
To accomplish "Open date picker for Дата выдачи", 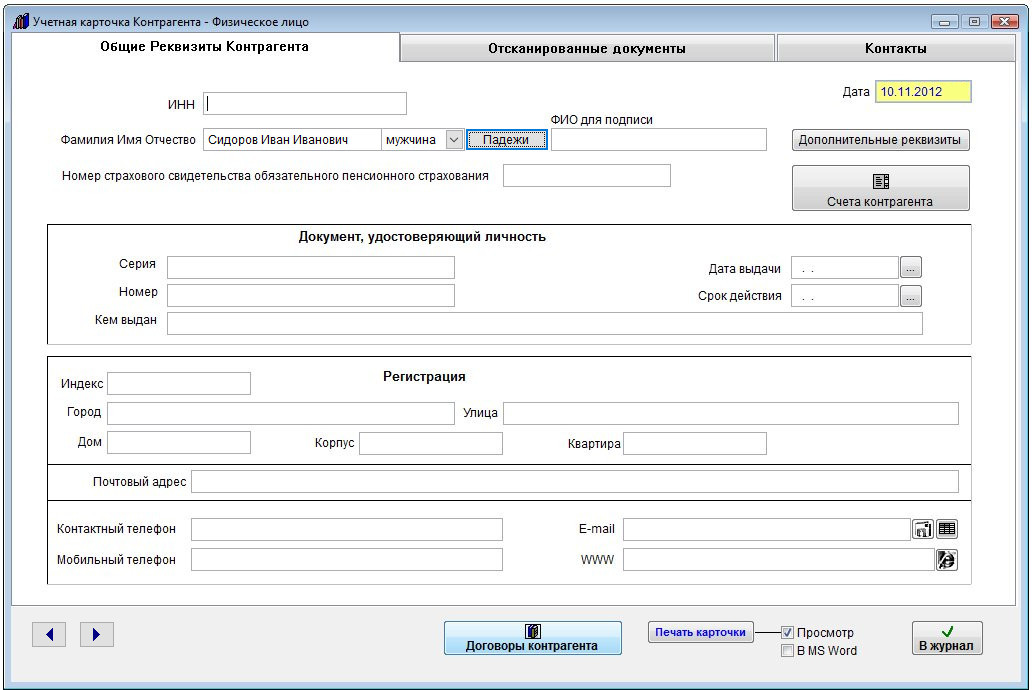I will click(910, 268).
